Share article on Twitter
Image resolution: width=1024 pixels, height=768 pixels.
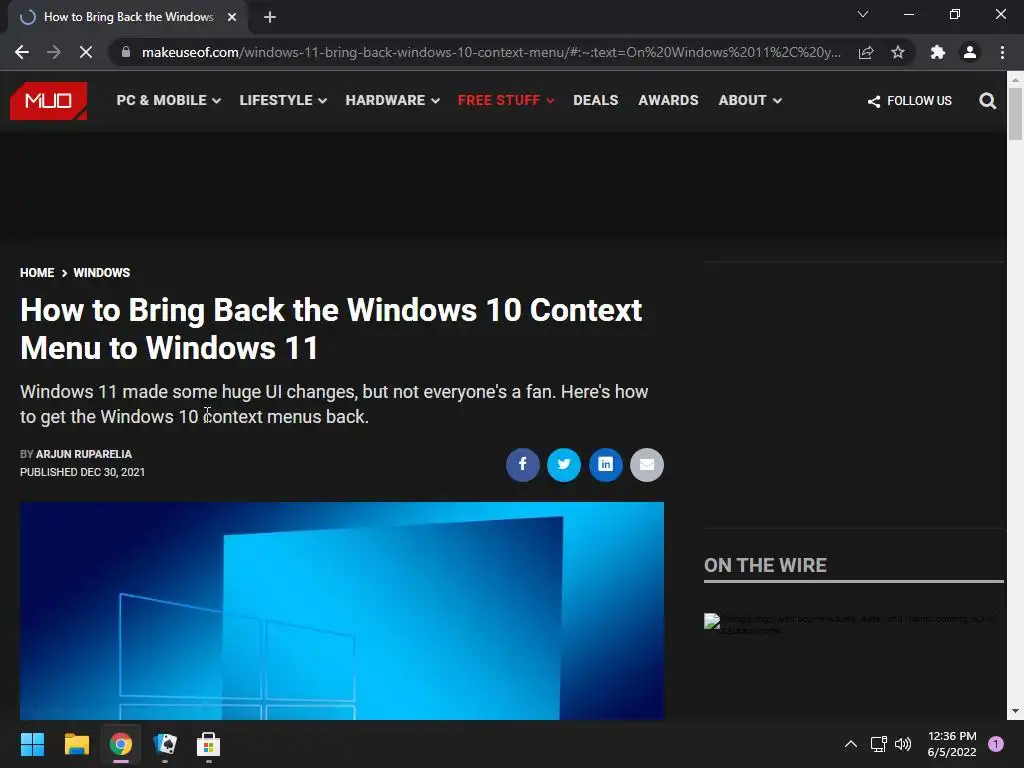tap(564, 464)
